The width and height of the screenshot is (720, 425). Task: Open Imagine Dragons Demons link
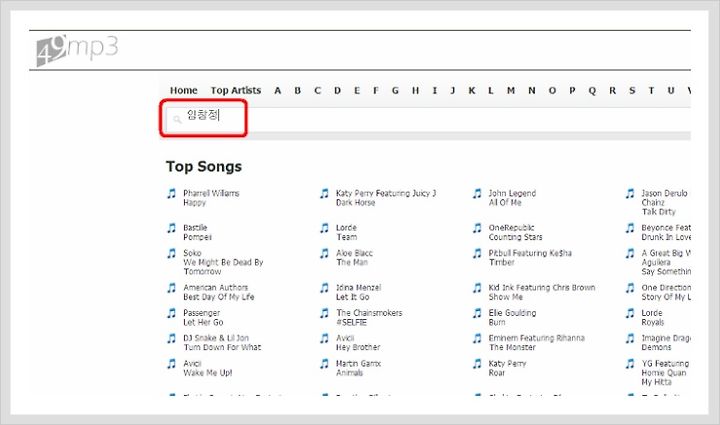point(666,343)
